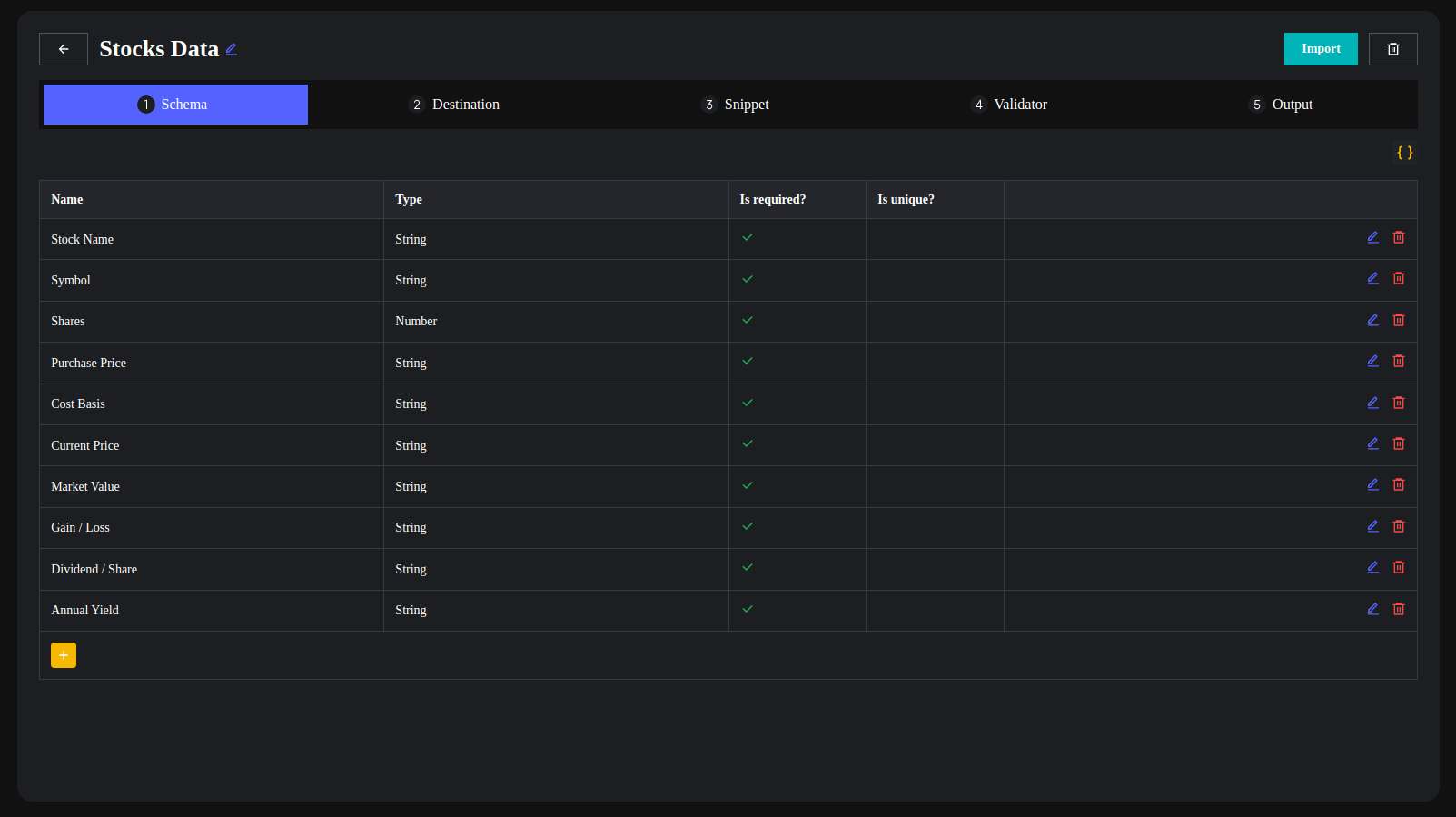Click the Current Price field name
The width and height of the screenshot is (1456, 817).
(84, 445)
